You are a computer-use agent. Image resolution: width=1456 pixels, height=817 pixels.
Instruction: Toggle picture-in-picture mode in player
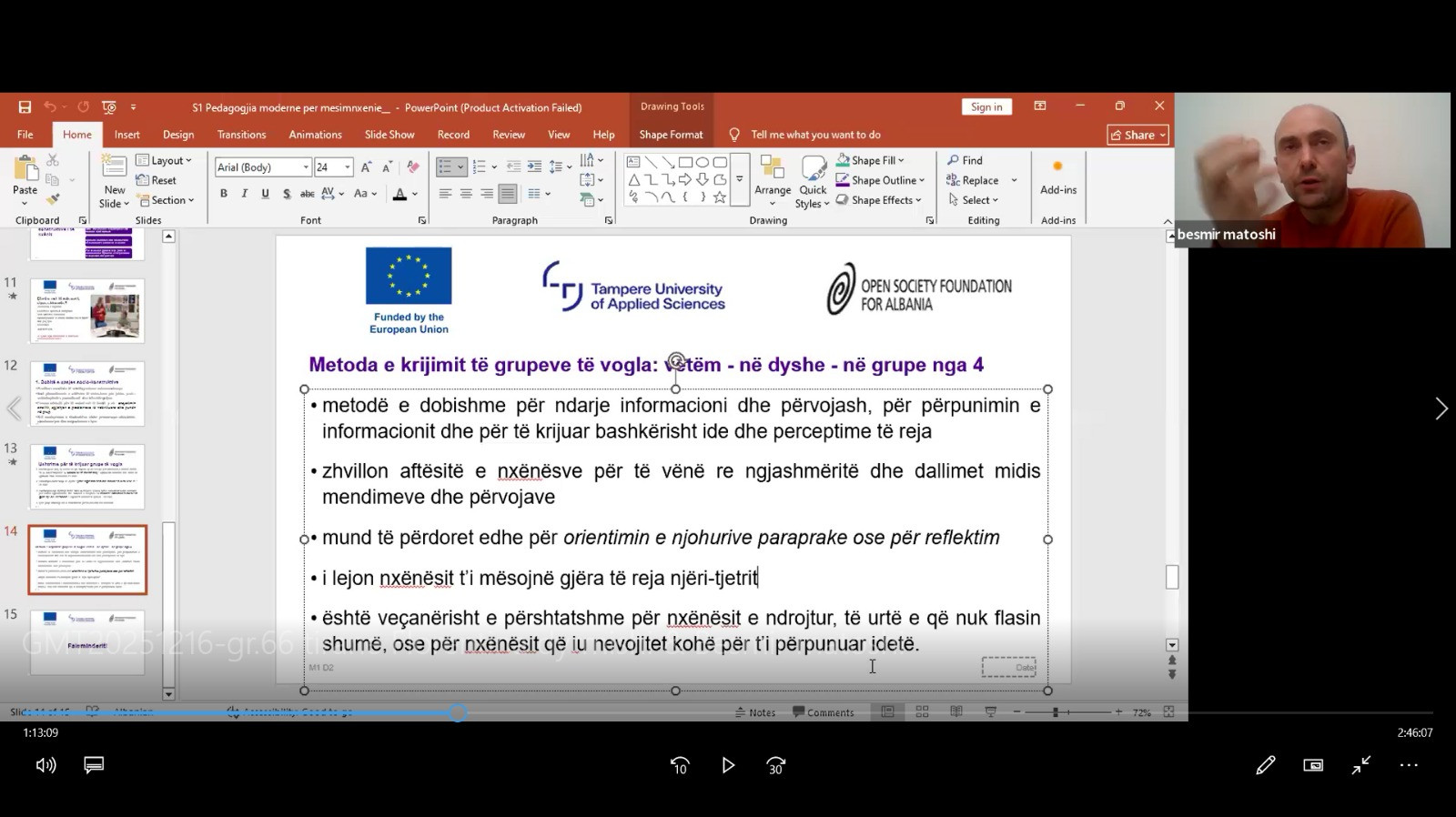1313,765
